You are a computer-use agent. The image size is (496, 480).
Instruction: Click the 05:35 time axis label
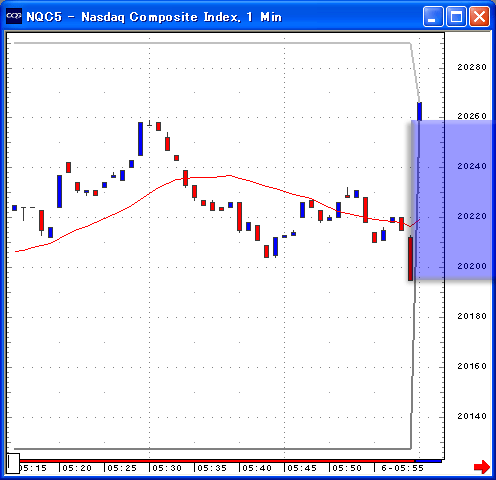coord(212,468)
